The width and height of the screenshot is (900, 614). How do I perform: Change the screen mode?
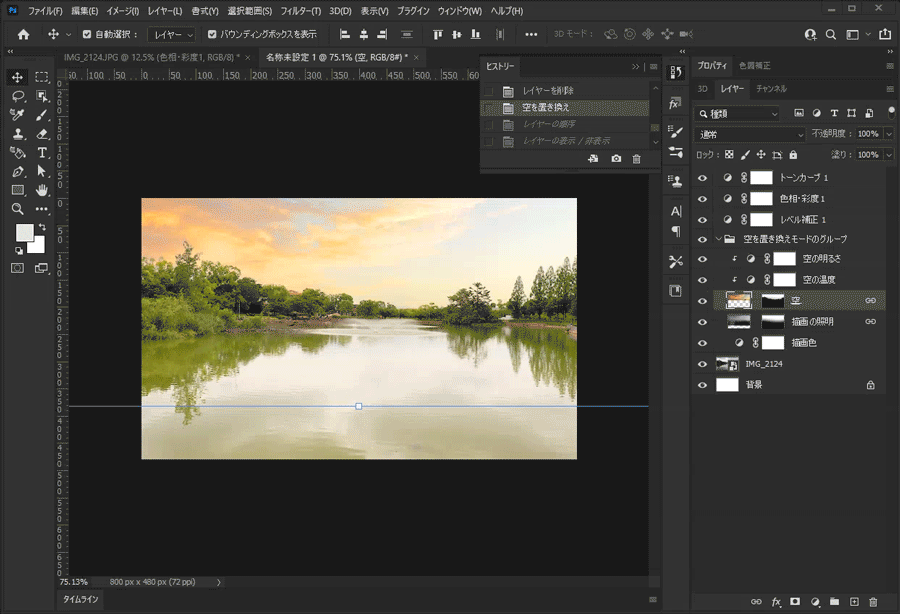(x=41, y=268)
